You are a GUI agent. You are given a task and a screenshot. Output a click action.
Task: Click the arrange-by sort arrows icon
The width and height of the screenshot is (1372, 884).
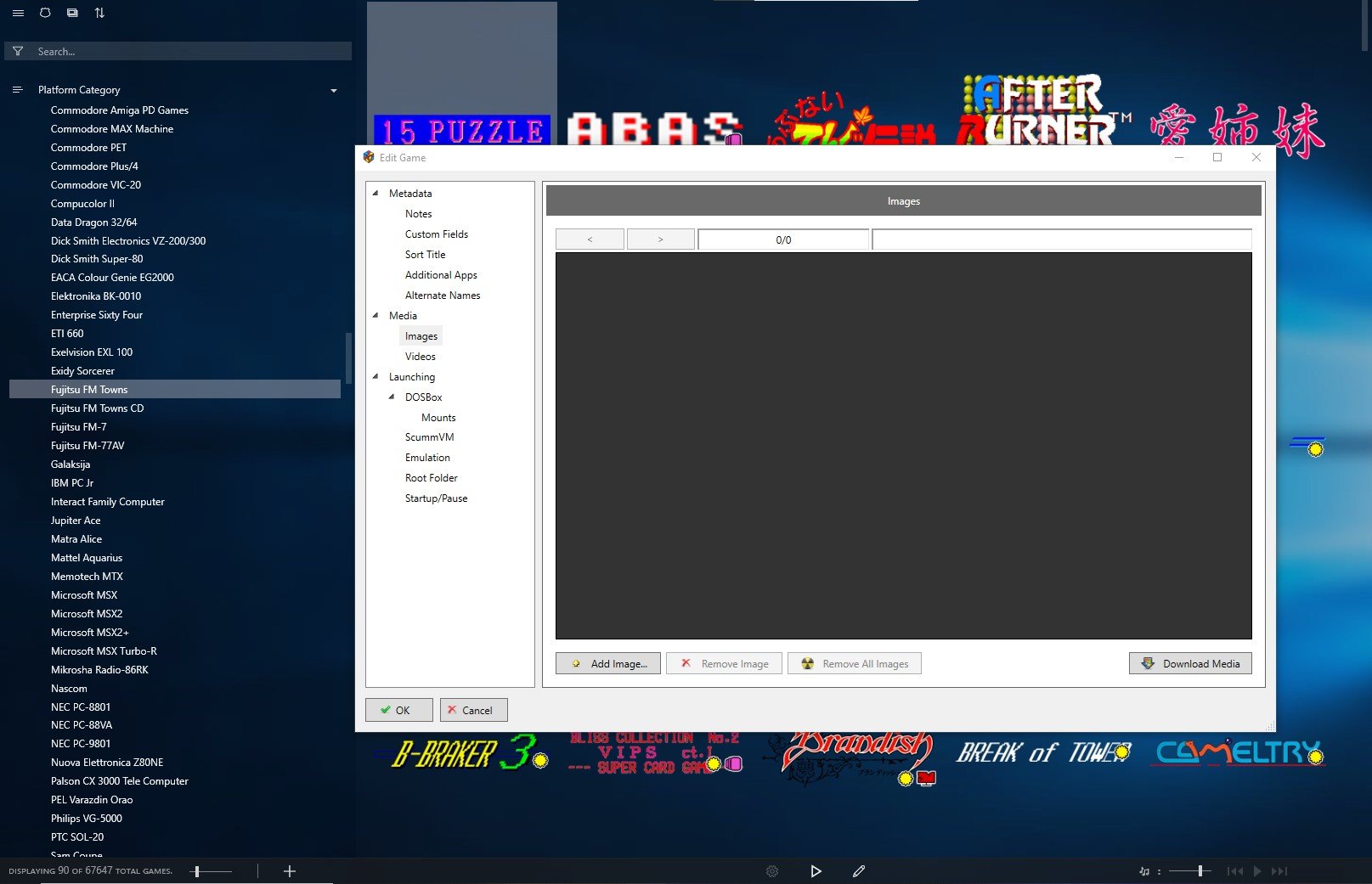[x=99, y=13]
